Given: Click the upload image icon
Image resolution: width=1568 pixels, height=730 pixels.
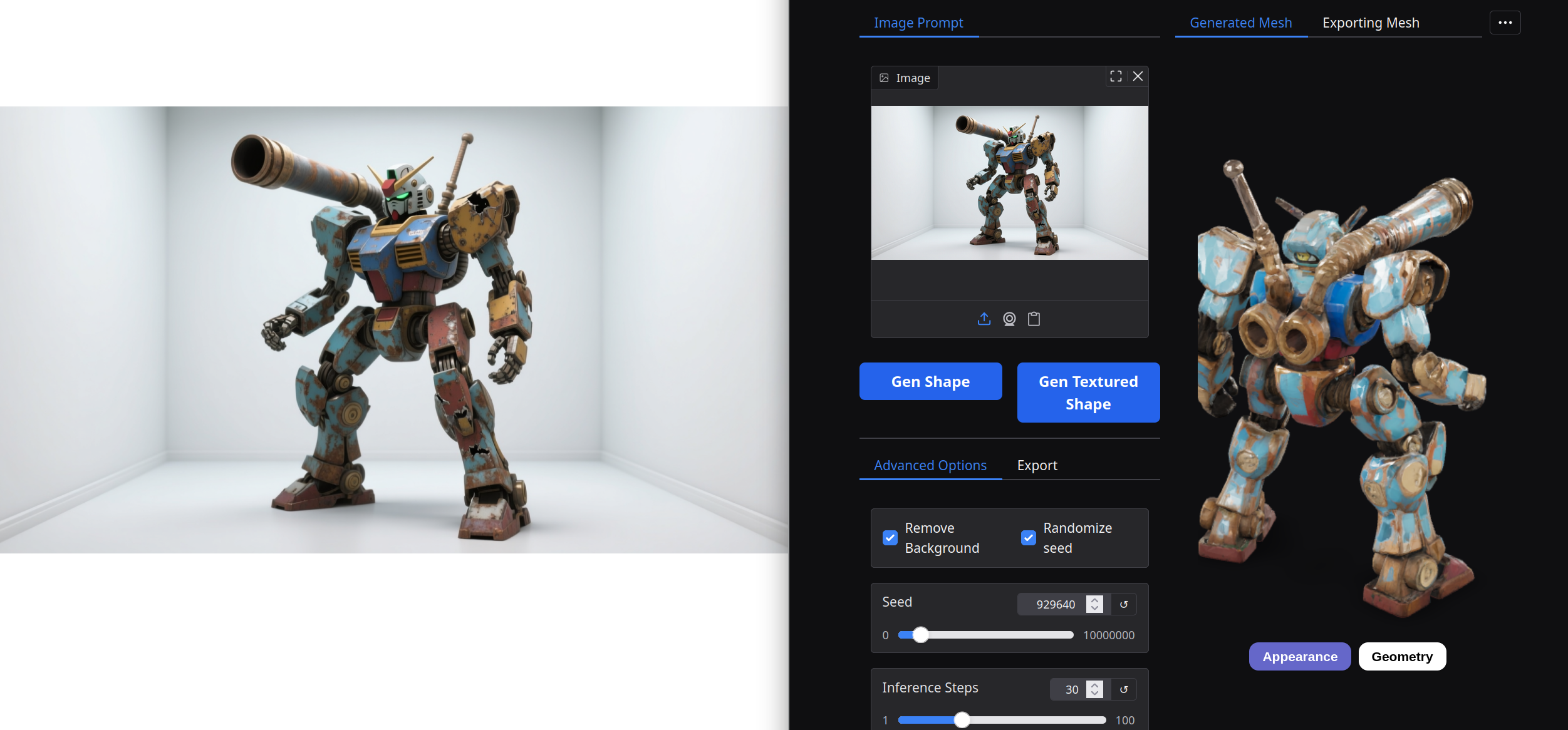Looking at the screenshot, I should point(984,319).
